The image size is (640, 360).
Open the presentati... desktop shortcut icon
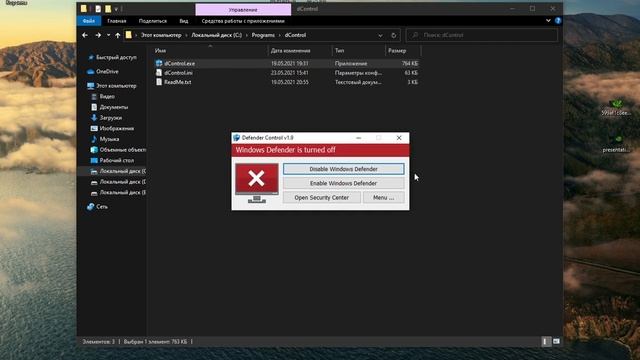point(616,144)
